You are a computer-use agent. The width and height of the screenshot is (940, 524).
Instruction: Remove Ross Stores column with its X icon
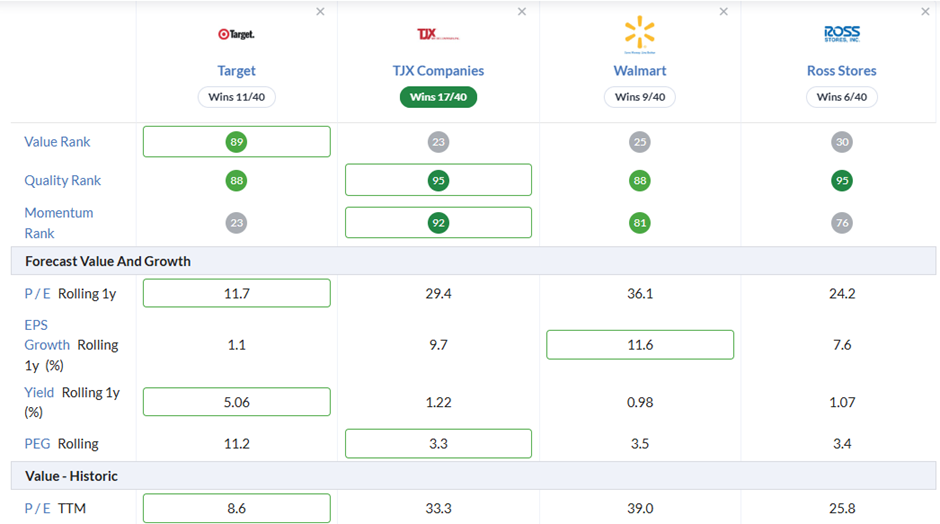coord(925,11)
